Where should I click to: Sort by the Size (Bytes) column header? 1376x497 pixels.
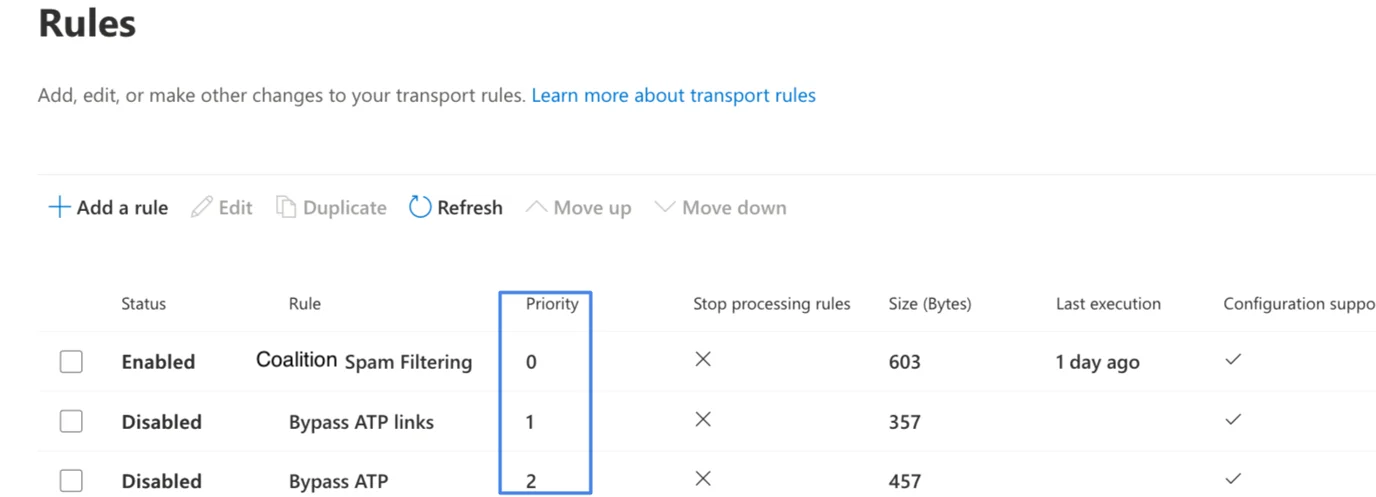[930, 303]
